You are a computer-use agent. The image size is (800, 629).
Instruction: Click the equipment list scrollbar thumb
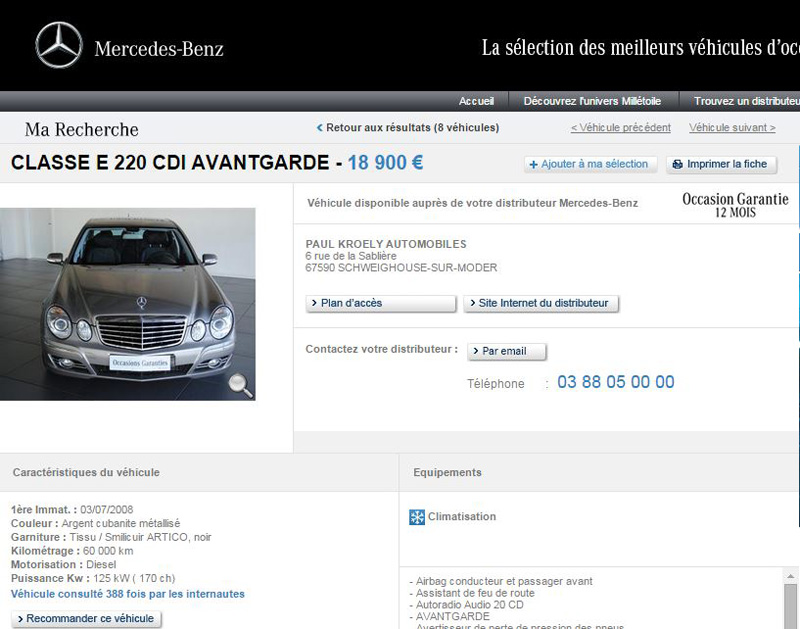coord(790,606)
